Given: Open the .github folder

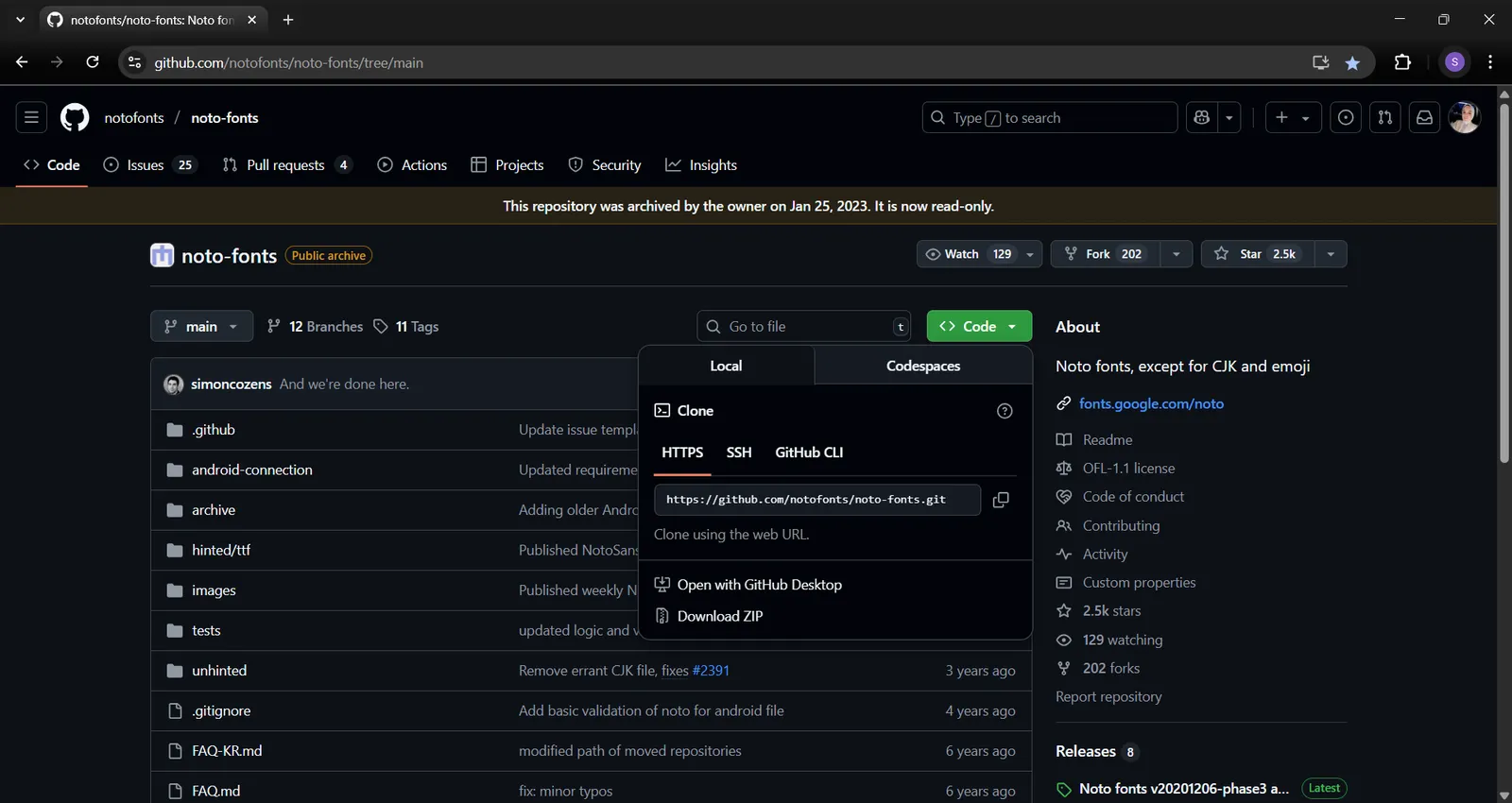Looking at the screenshot, I should pyautogui.click(x=214, y=430).
